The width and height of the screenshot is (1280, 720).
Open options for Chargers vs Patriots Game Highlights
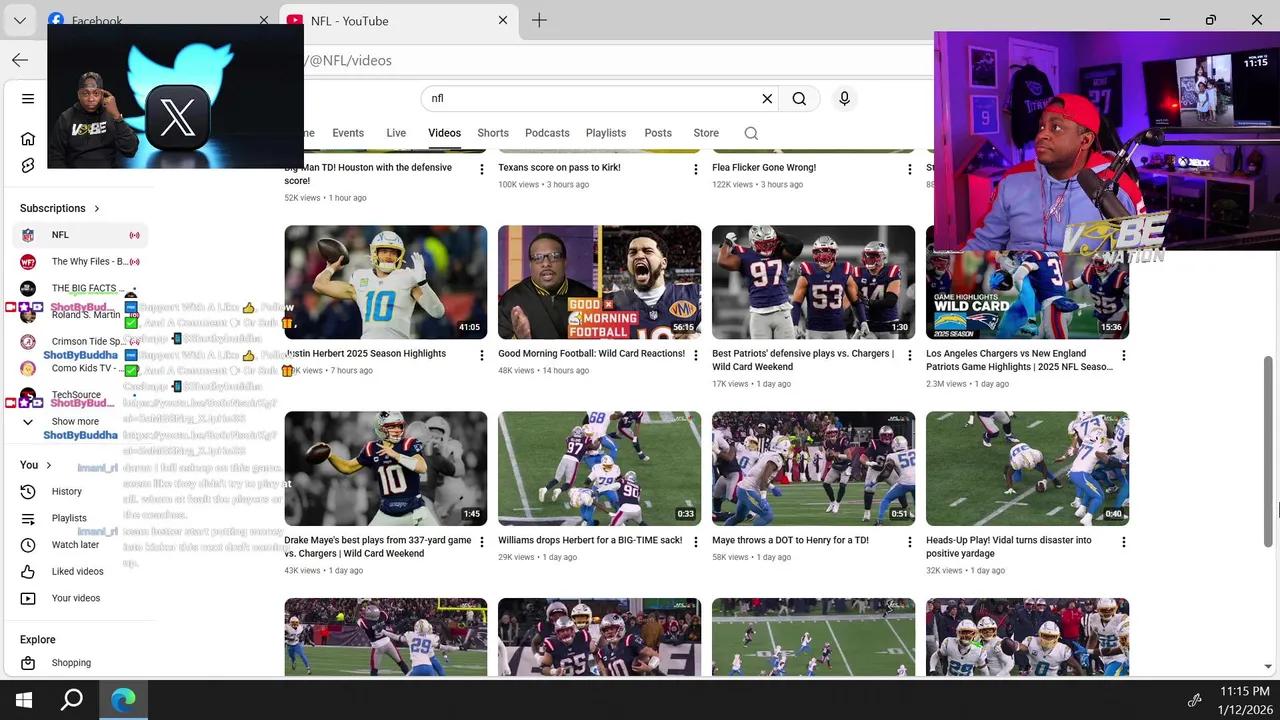[1124, 356]
